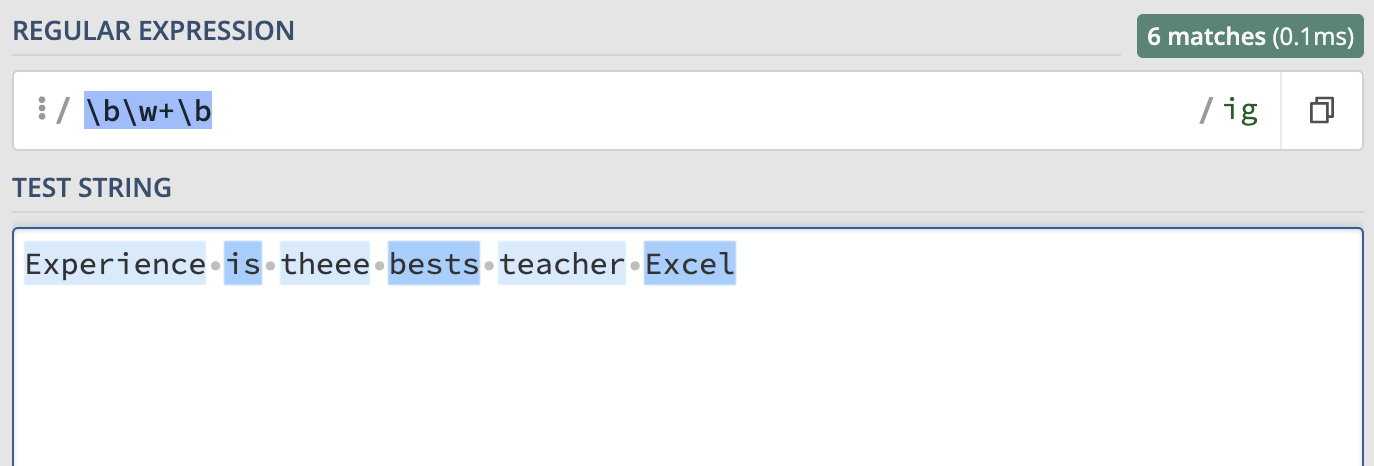Image resolution: width=1374 pixels, height=466 pixels.
Task: Click the space dot between "is" and "theee"
Action: click(x=271, y=265)
